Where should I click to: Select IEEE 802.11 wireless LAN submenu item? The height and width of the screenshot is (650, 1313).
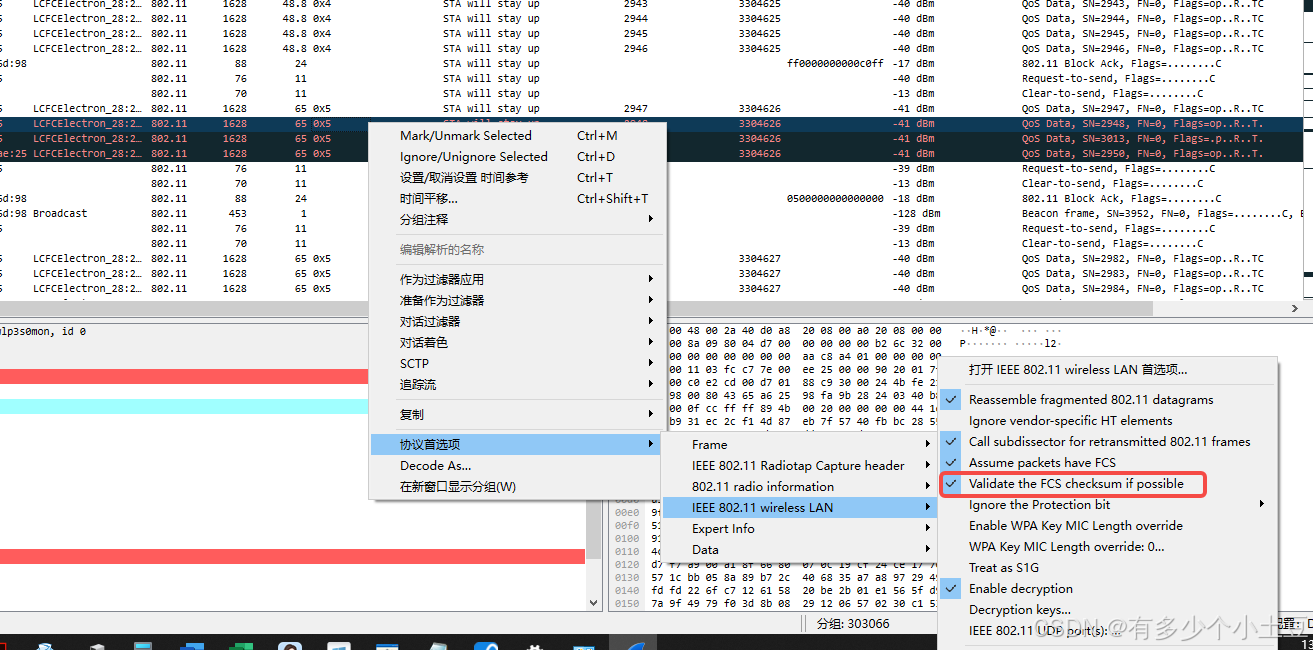tap(799, 508)
